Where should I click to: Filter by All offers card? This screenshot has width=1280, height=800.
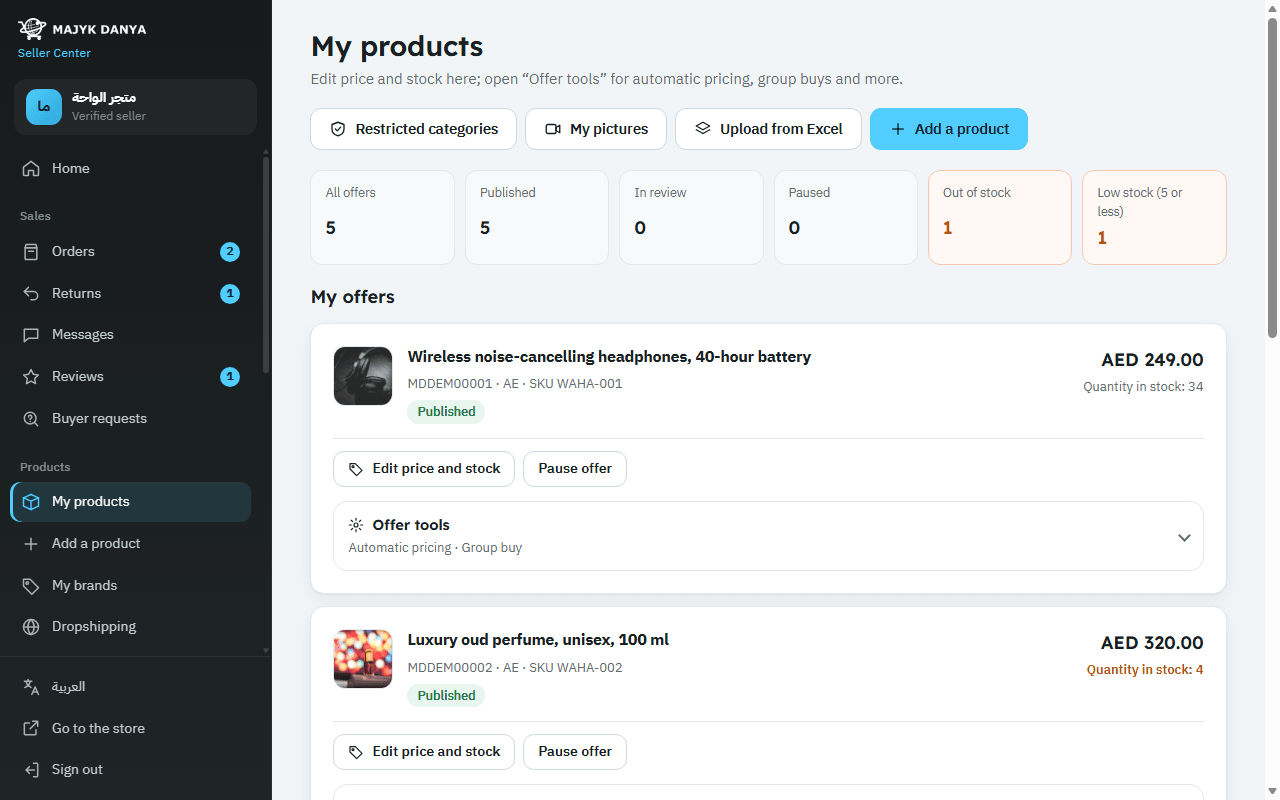(x=383, y=218)
